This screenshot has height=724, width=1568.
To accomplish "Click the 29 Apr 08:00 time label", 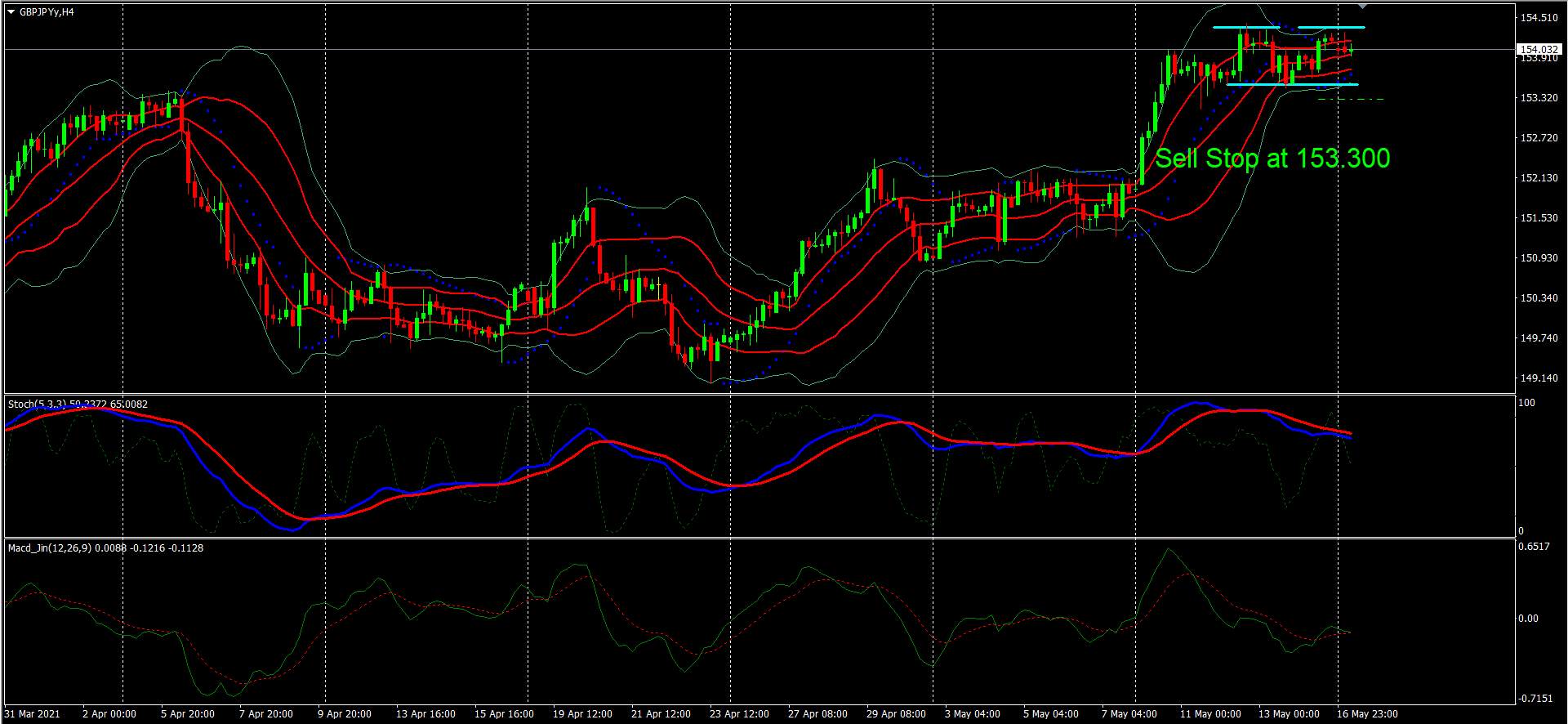I will (897, 714).
